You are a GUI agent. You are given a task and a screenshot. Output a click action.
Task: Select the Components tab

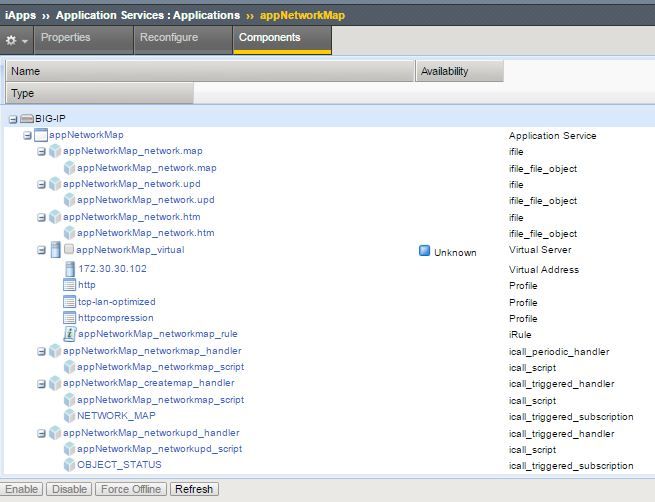[x=269, y=38]
